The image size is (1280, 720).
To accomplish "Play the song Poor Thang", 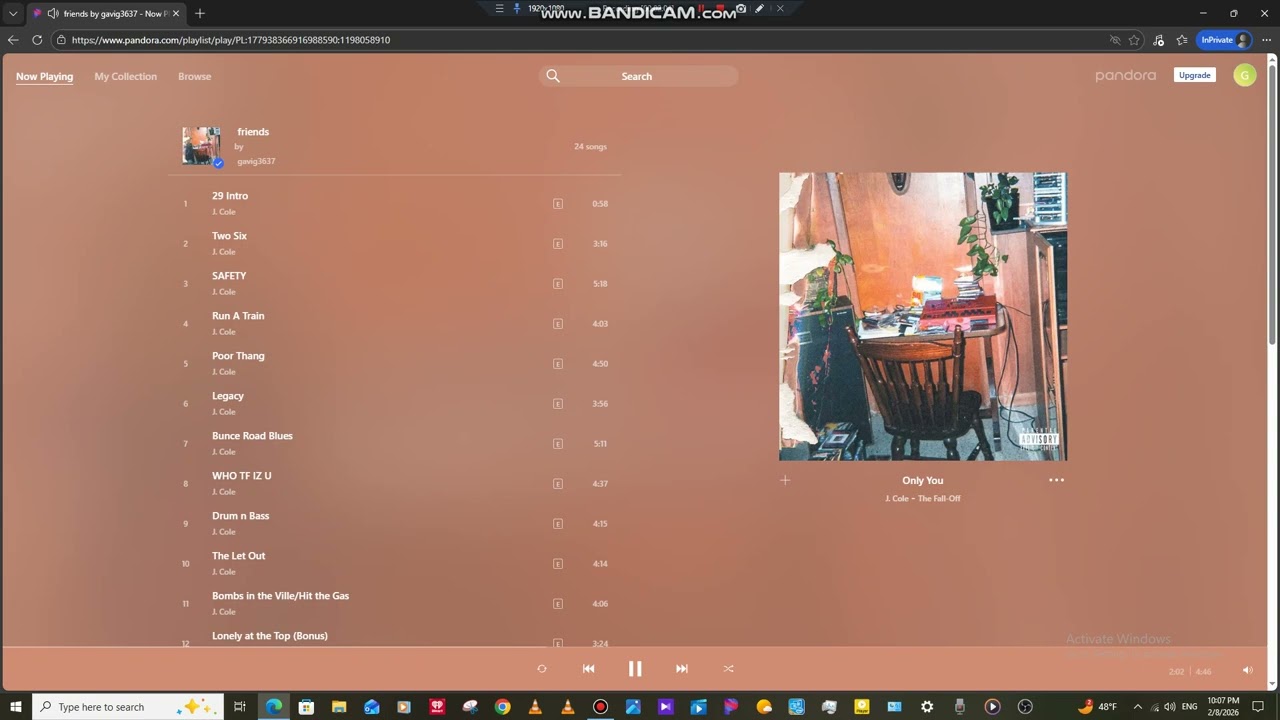I will pyautogui.click(x=238, y=356).
